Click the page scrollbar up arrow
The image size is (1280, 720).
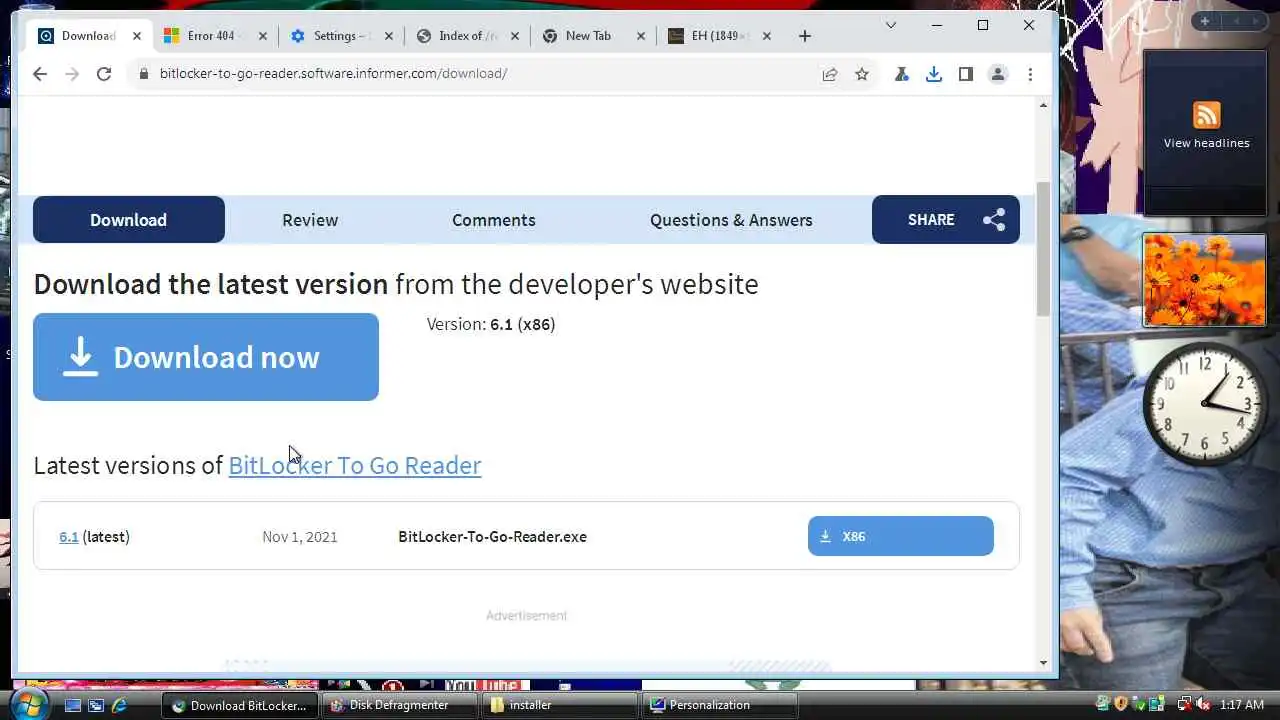point(1043,106)
